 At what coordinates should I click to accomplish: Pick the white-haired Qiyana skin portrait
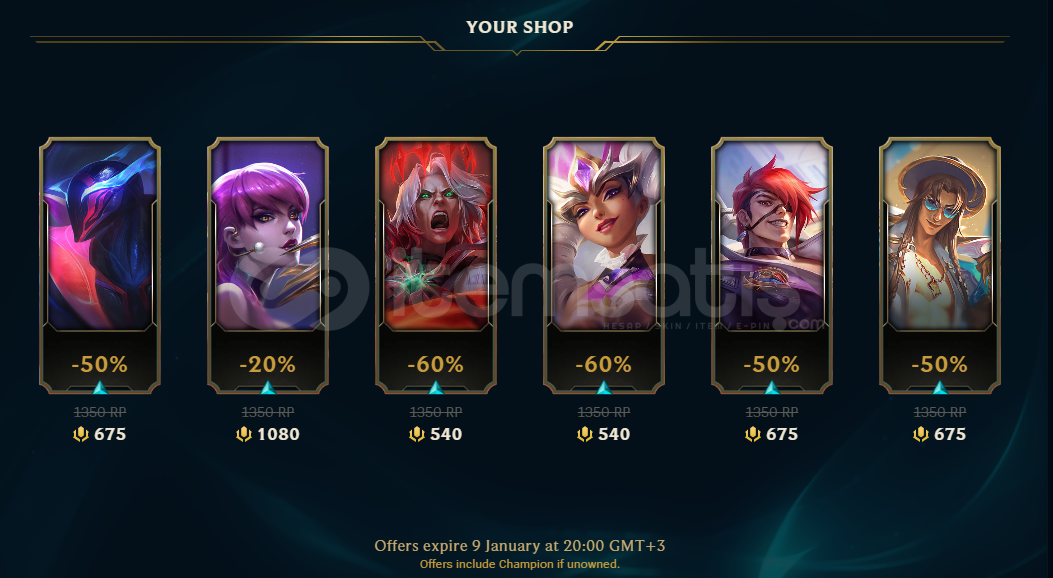[604, 235]
